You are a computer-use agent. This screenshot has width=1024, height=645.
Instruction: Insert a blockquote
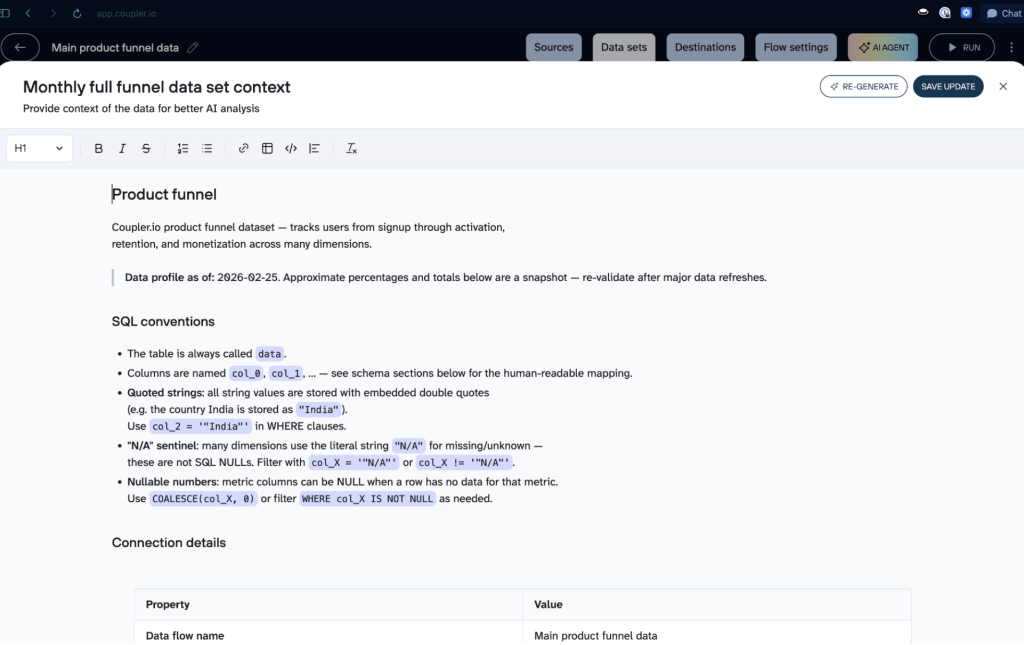[x=314, y=148]
